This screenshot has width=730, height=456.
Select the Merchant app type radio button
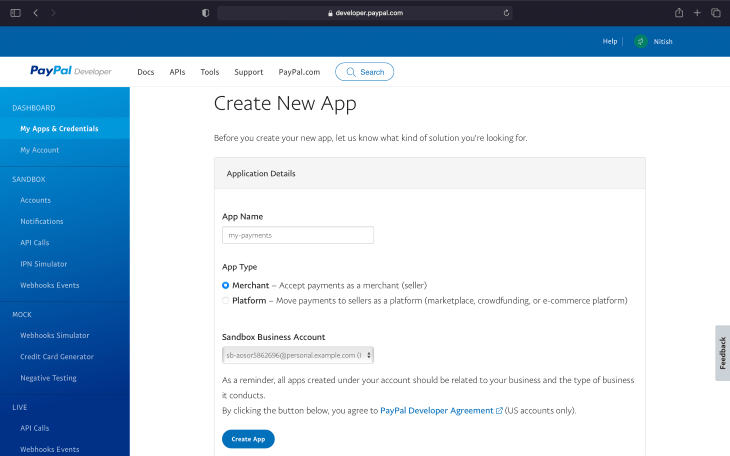point(225,285)
